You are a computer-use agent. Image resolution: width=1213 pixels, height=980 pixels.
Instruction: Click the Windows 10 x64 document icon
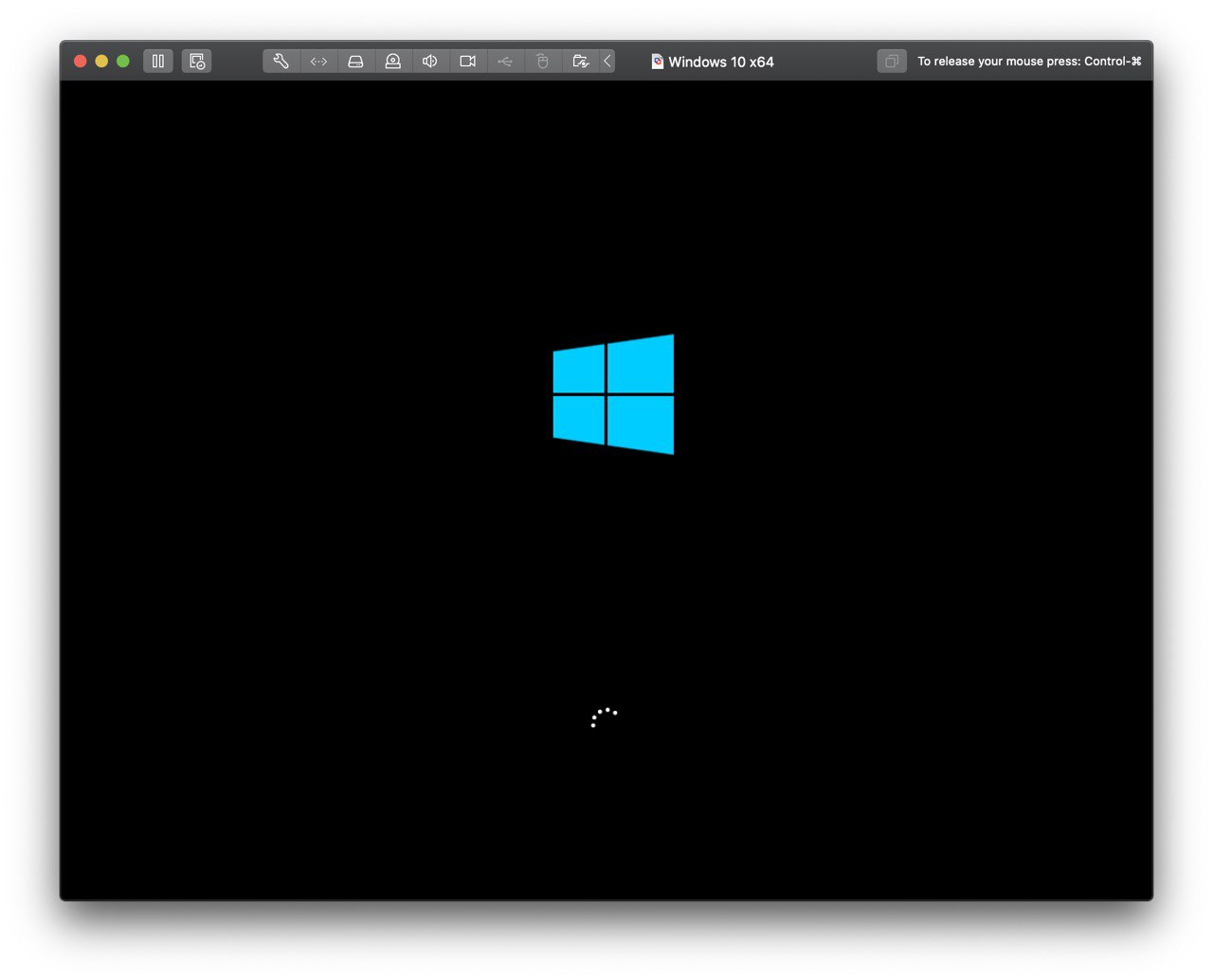click(x=658, y=62)
